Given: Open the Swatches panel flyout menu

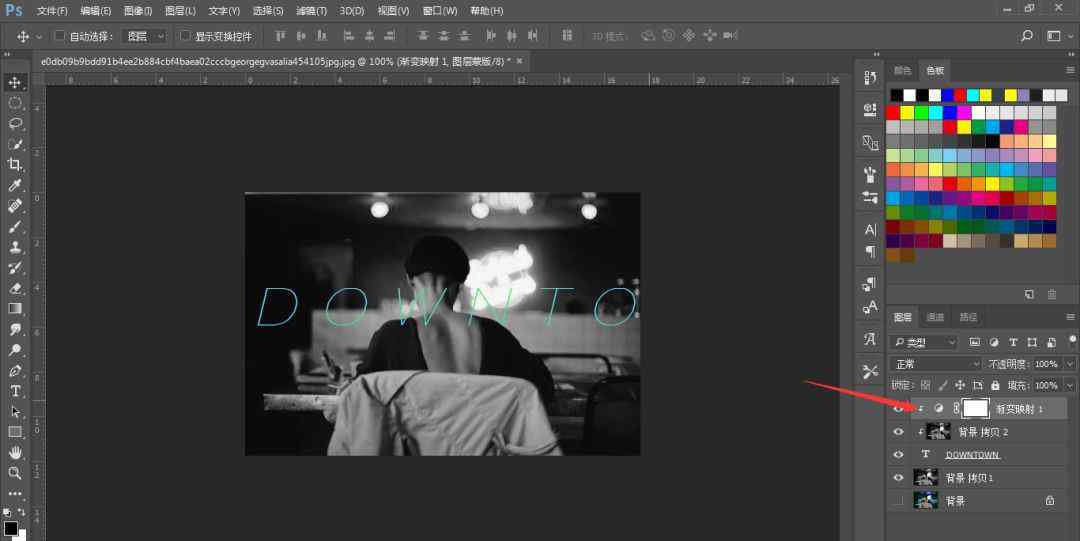Looking at the screenshot, I should point(1070,70).
